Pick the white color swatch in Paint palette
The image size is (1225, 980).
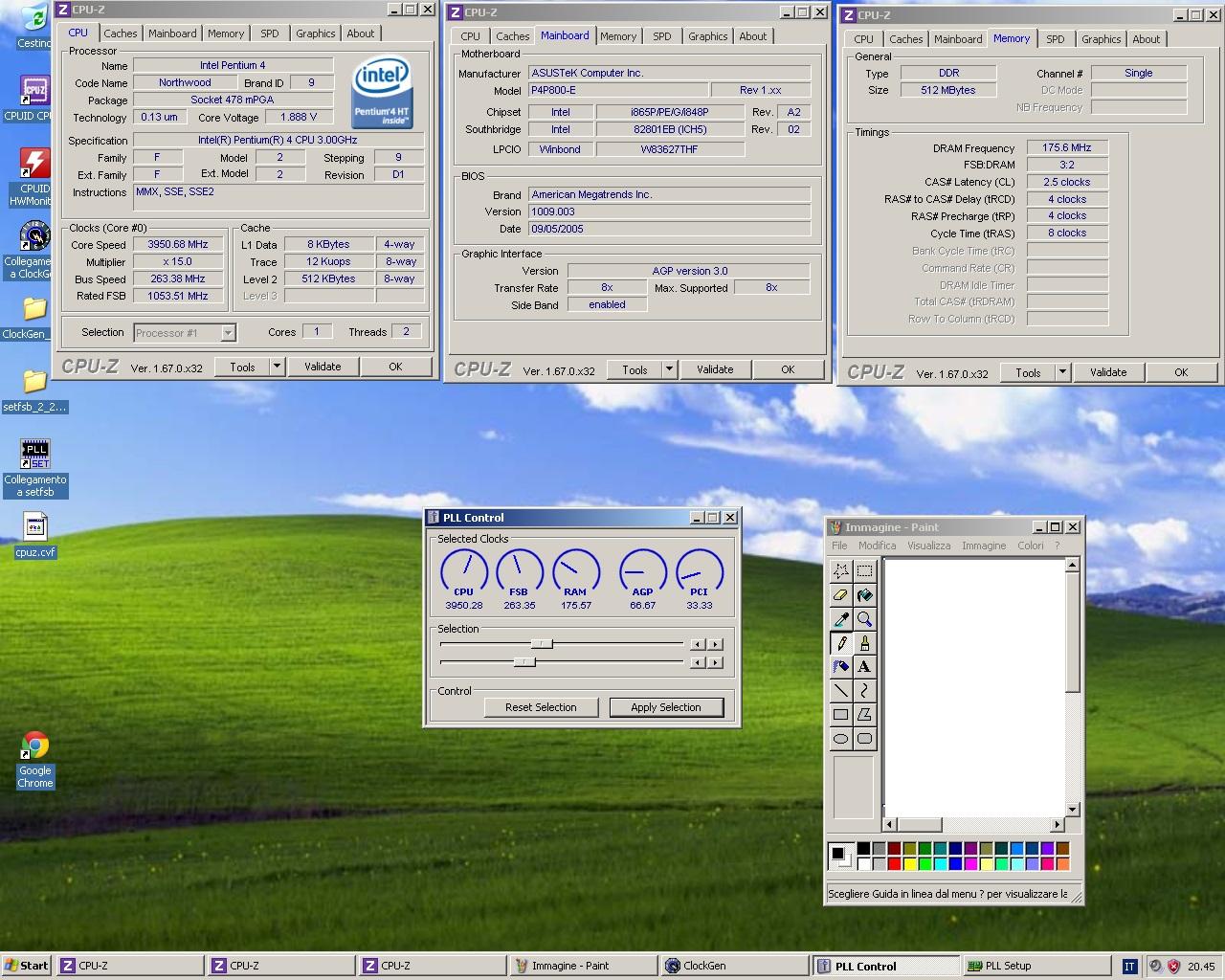tap(863, 864)
